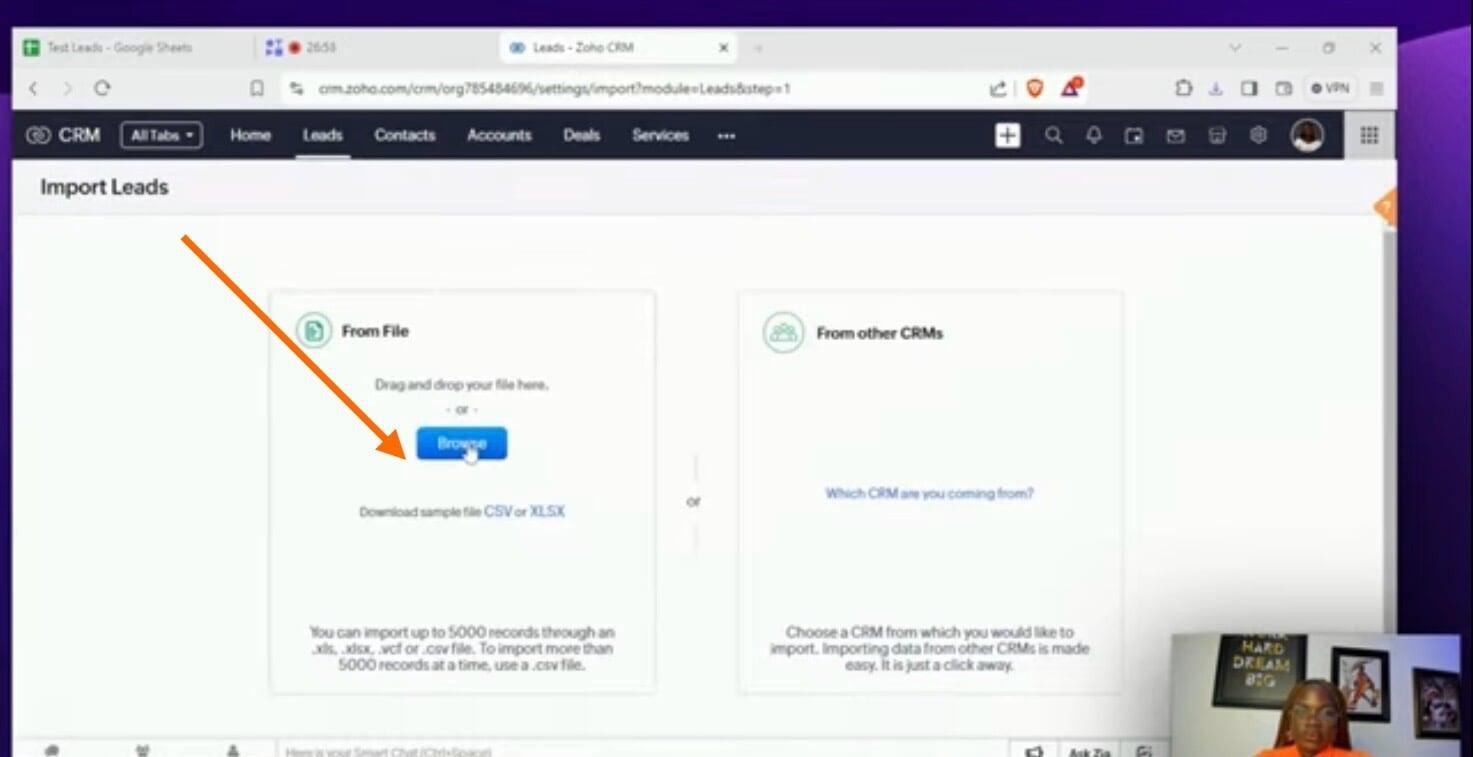The image size is (1473, 757).
Task: Expand the three-dot more modules menu
Action: pos(726,136)
